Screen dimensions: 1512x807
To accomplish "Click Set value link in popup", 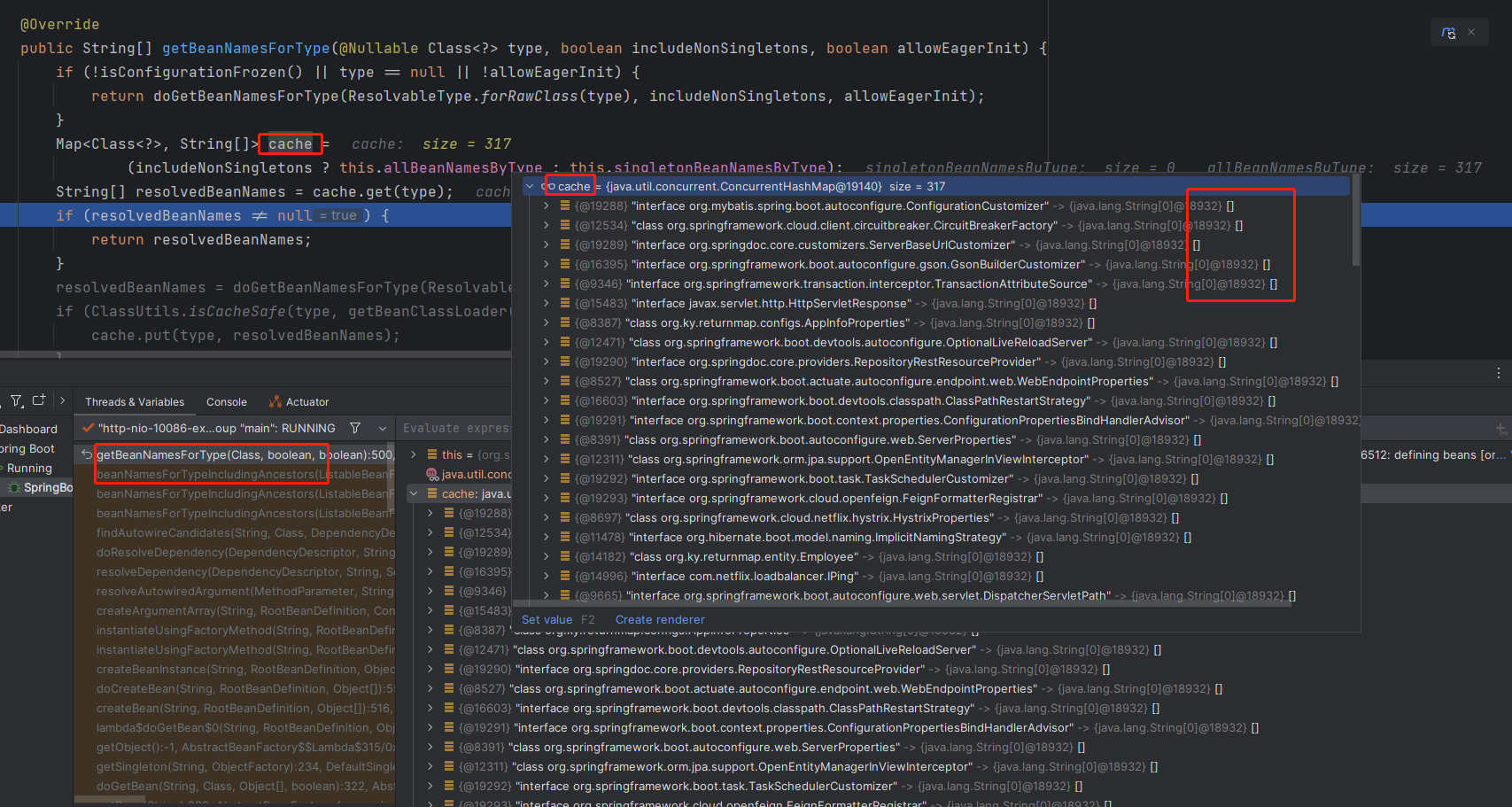I will pyautogui.click(x=547, y=619).
